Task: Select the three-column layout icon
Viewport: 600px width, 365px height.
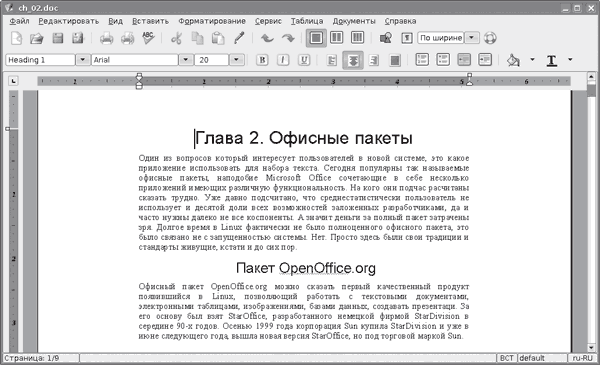Action: (357, 37)
